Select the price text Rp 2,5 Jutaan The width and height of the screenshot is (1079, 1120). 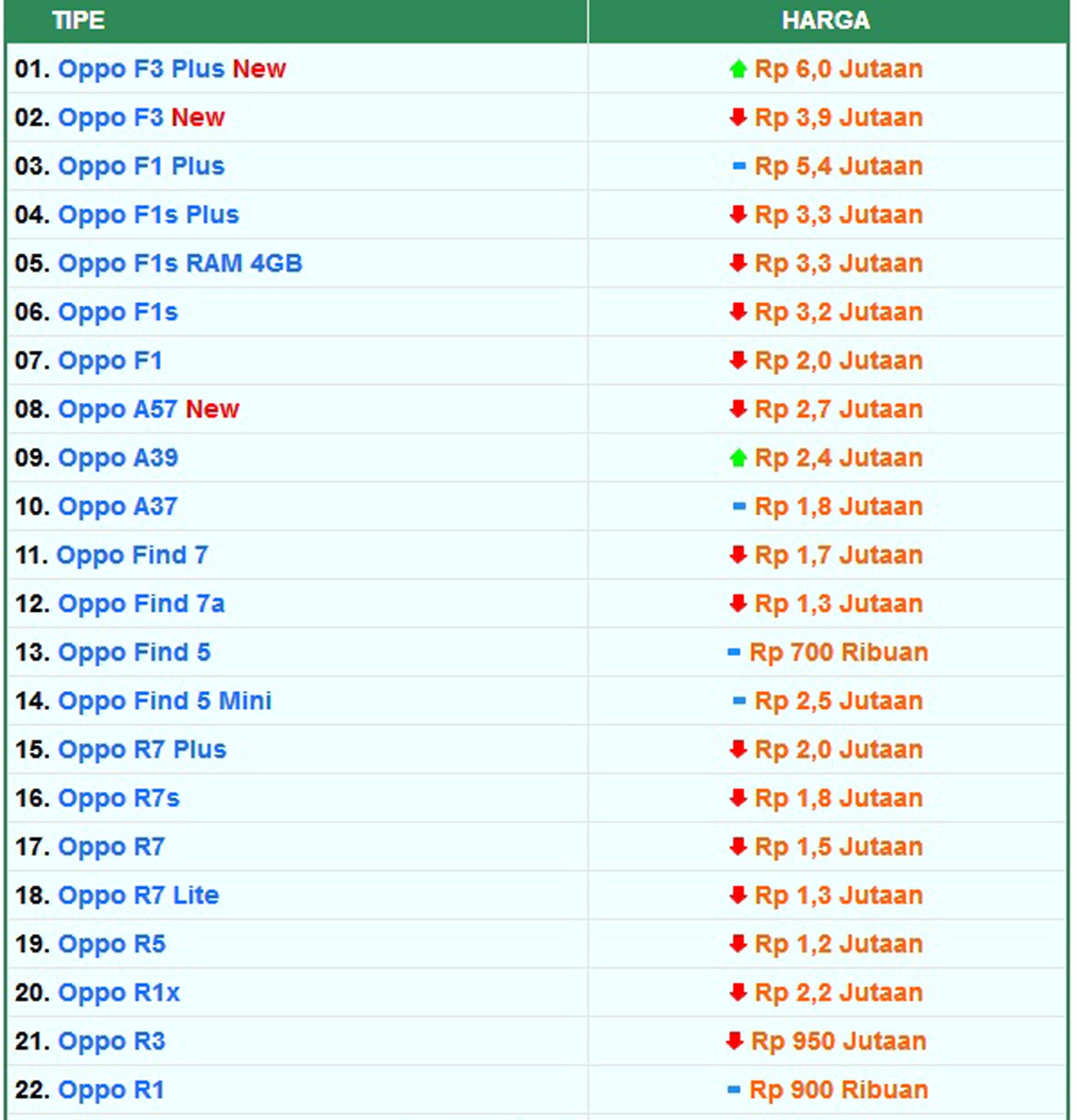(x=839, y=701)
